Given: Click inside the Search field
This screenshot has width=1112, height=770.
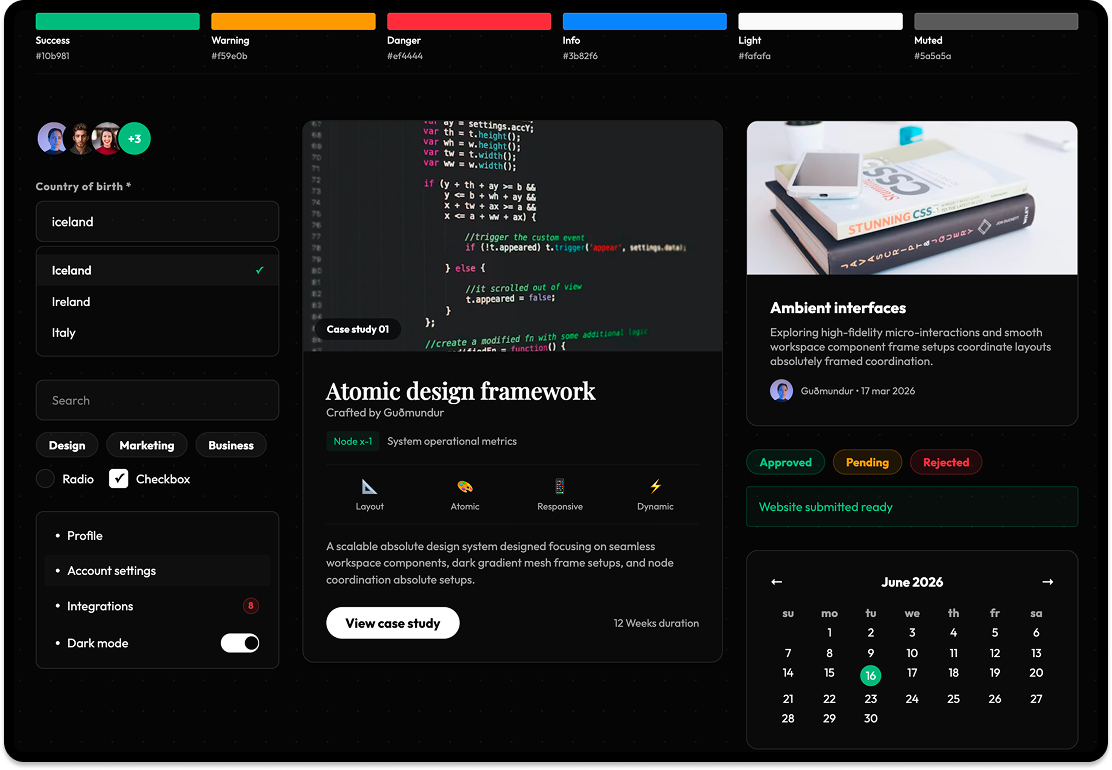Looking at the screenshot, I should 157,400.
